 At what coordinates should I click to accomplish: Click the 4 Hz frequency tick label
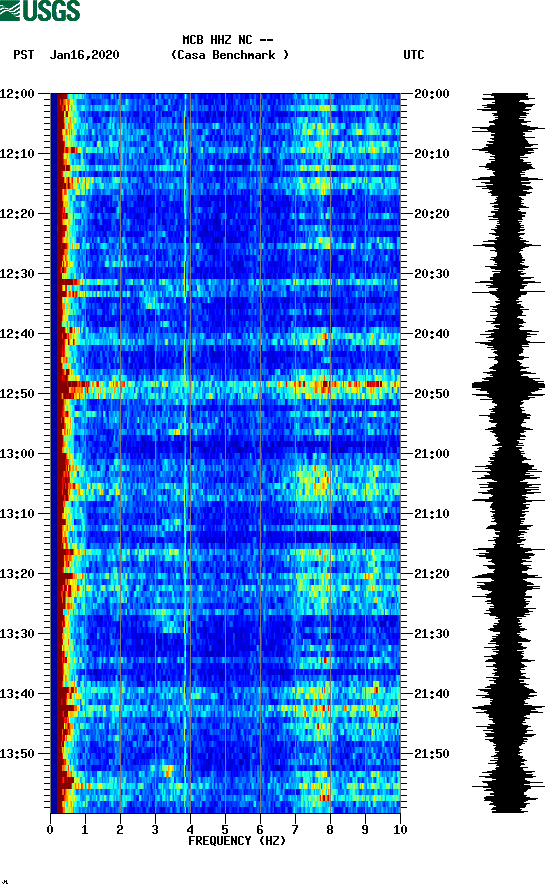pos(190,830)
